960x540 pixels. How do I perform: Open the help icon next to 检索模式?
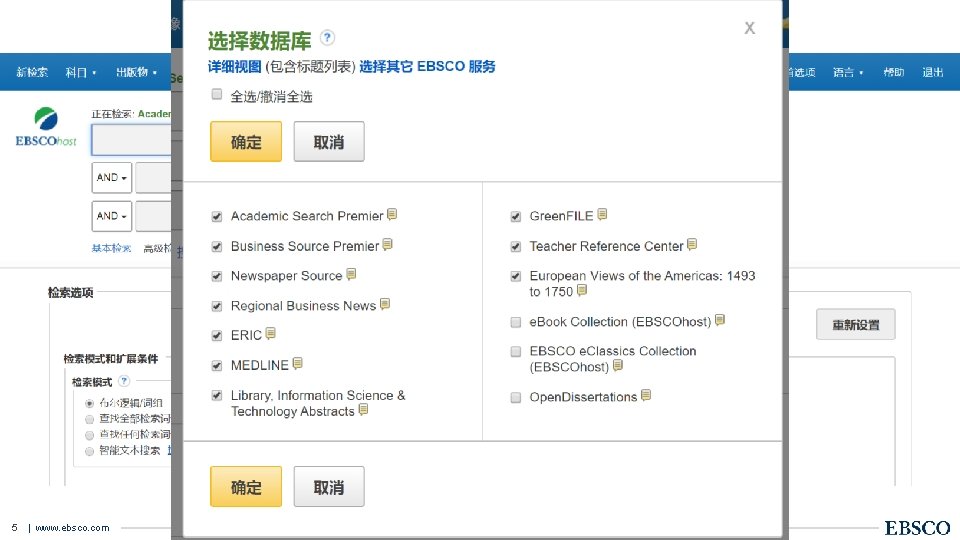pyautogui.click(x=124, y=381)
